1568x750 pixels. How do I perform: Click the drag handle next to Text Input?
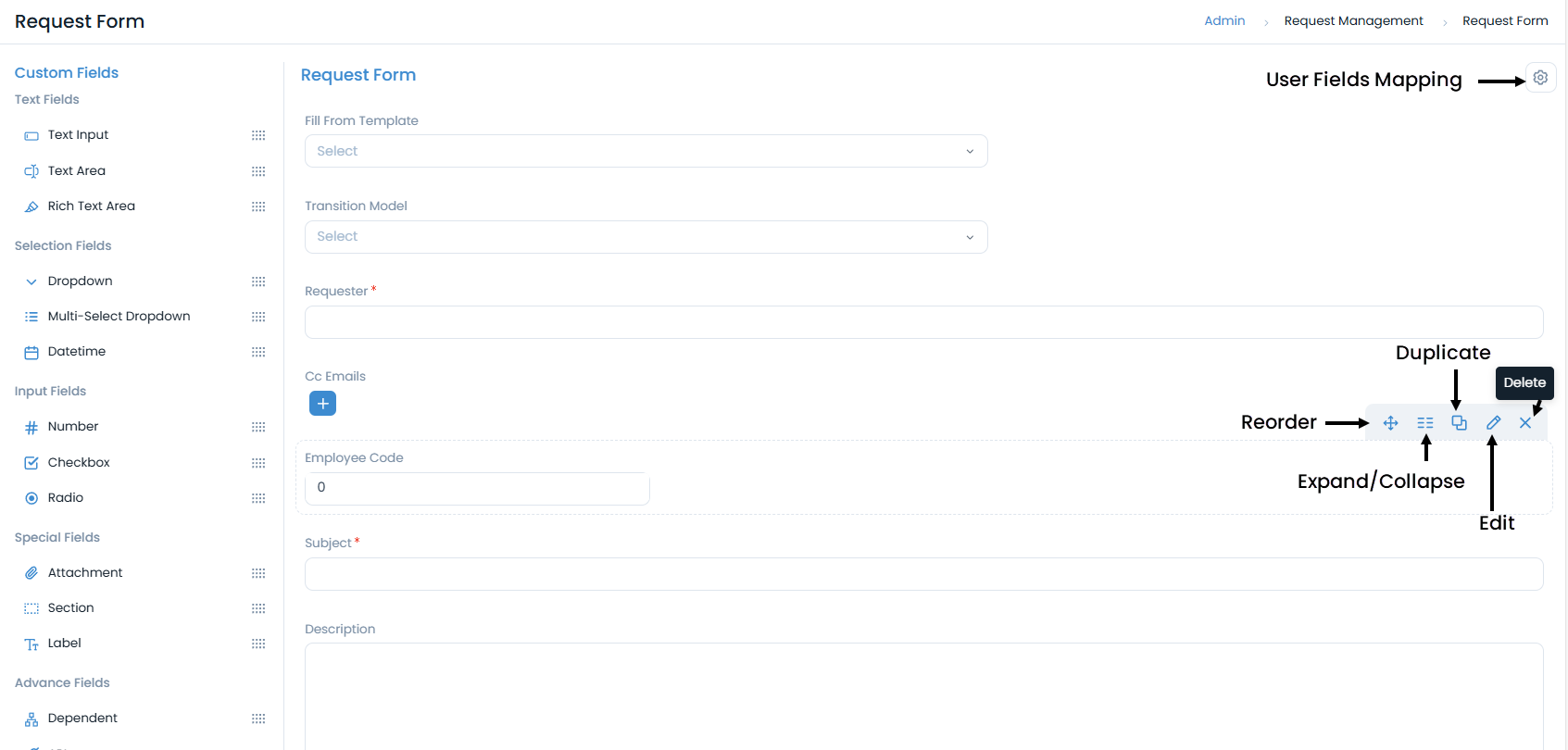coord(258,135)
